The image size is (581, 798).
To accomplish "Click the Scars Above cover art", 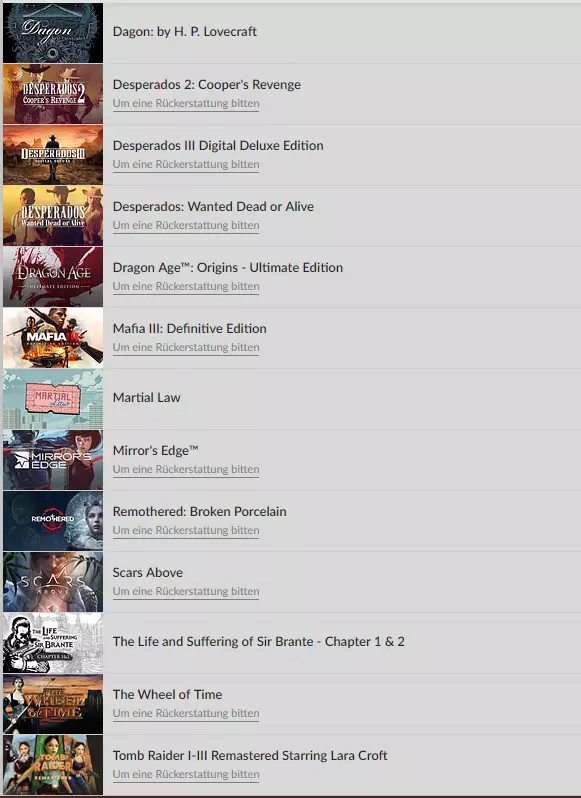I will point(53,582).
